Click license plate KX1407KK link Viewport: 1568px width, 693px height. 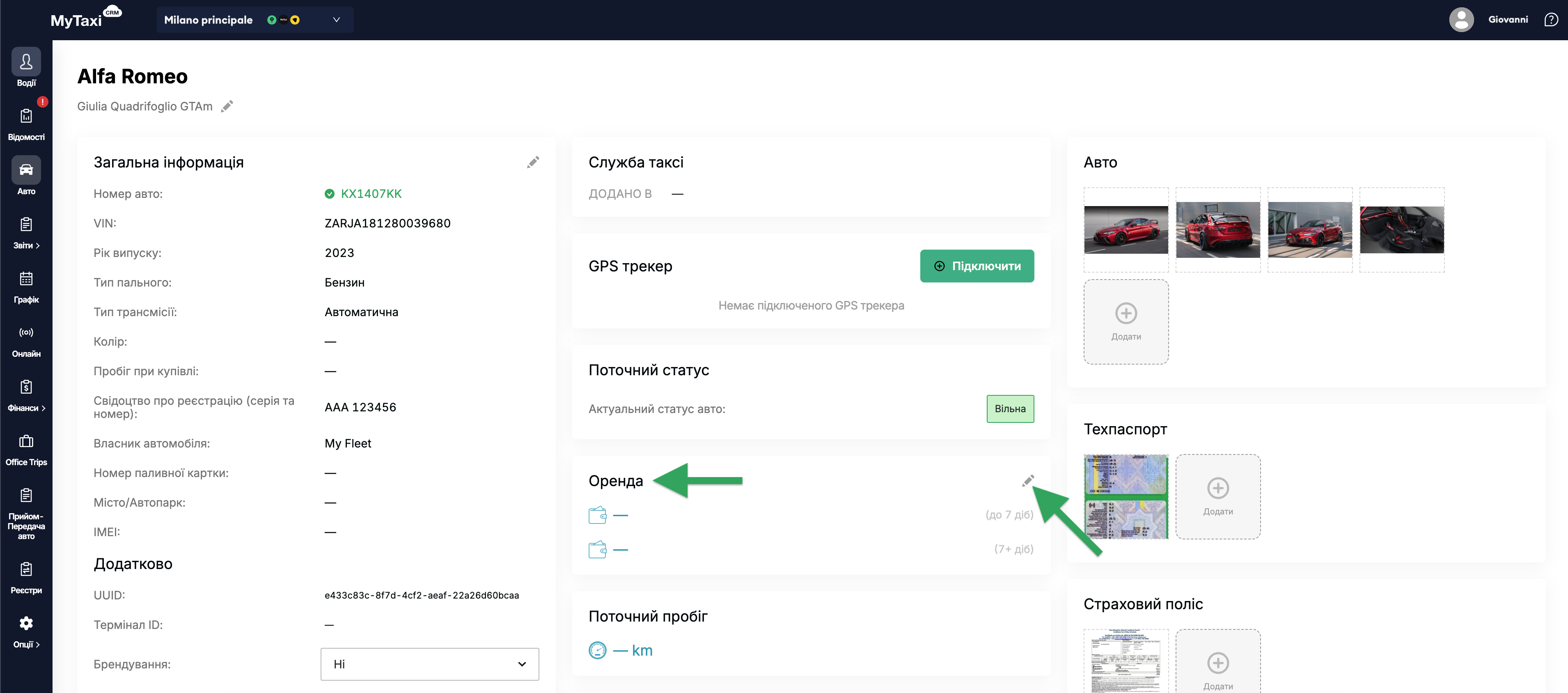[x=371, y=194]
